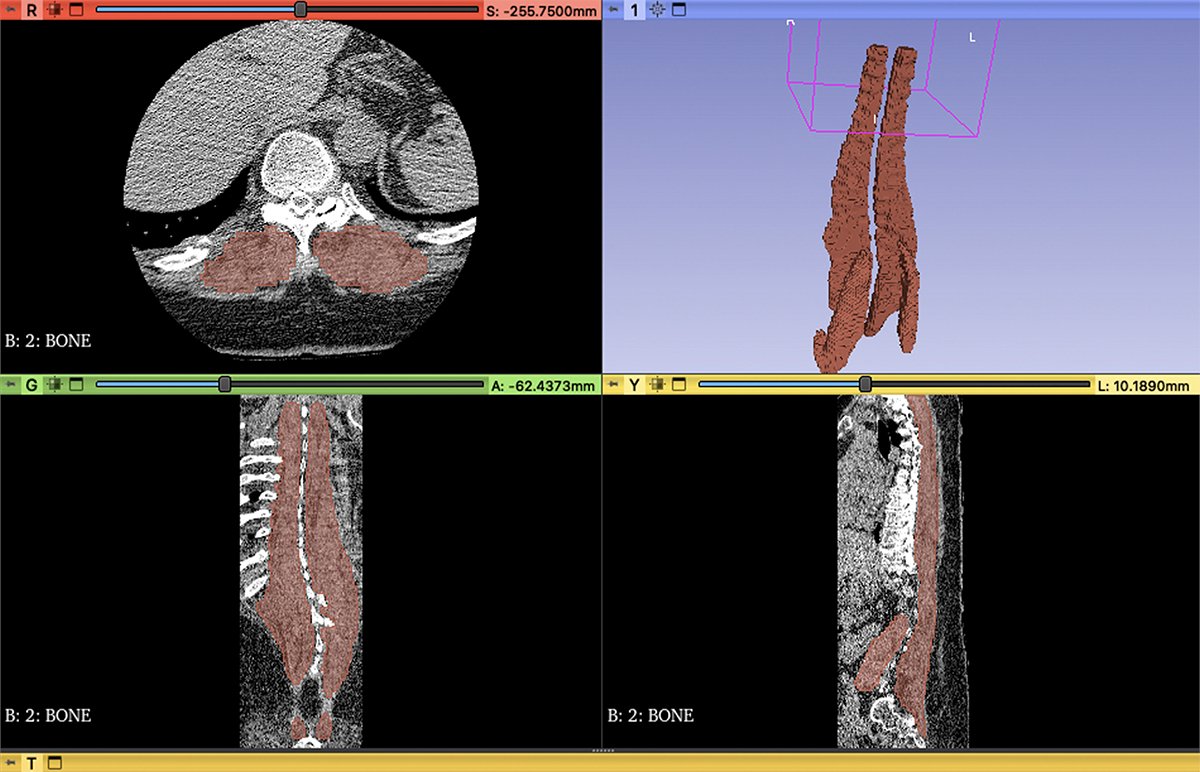The width and height of the screenshot is (1200, 772).
Task: Toggle coronal slice visibility in 3D view
Action: pyautogui.click(x=54, y=385)
